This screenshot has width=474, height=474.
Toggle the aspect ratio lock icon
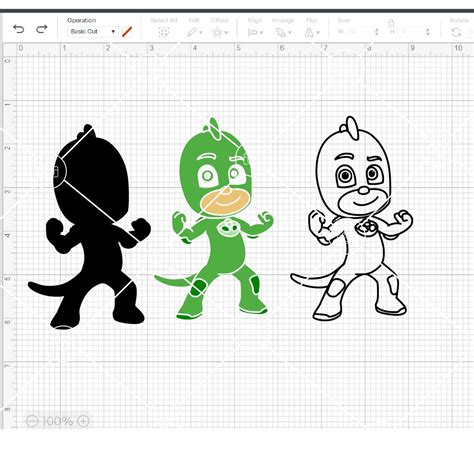(391, 23)
